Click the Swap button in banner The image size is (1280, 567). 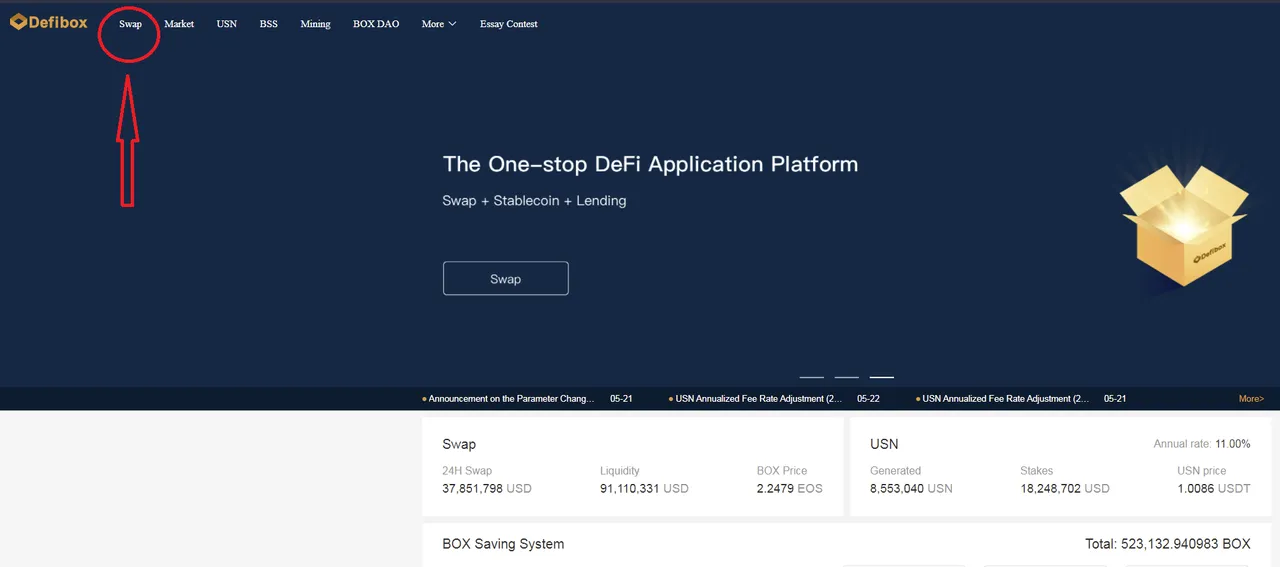click(x=505, y=279)
